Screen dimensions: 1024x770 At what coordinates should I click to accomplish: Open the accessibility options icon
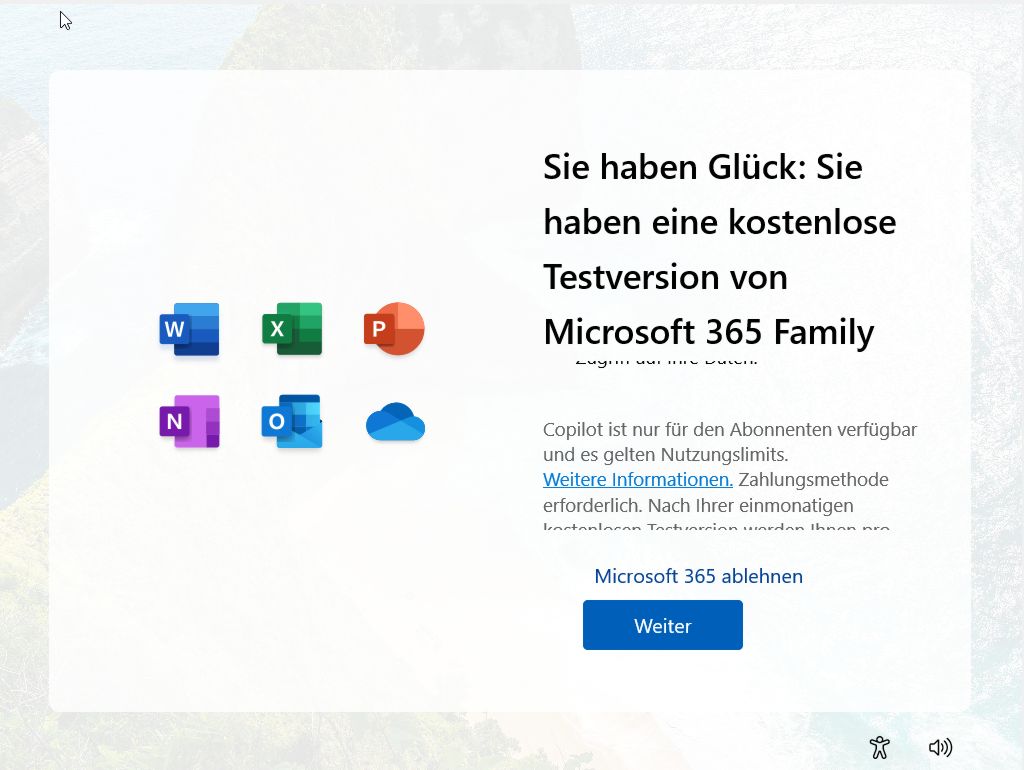click(880, 747)
